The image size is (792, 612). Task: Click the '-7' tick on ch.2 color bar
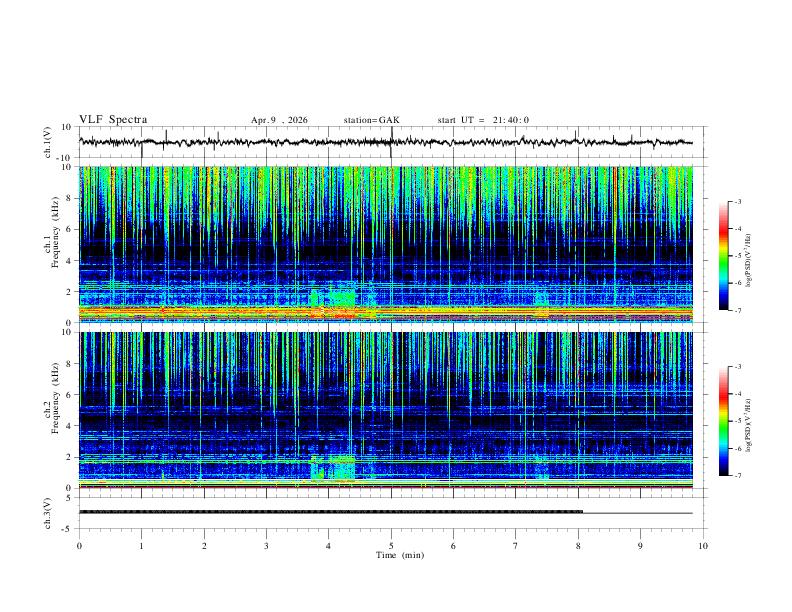(x=737, y=476)
